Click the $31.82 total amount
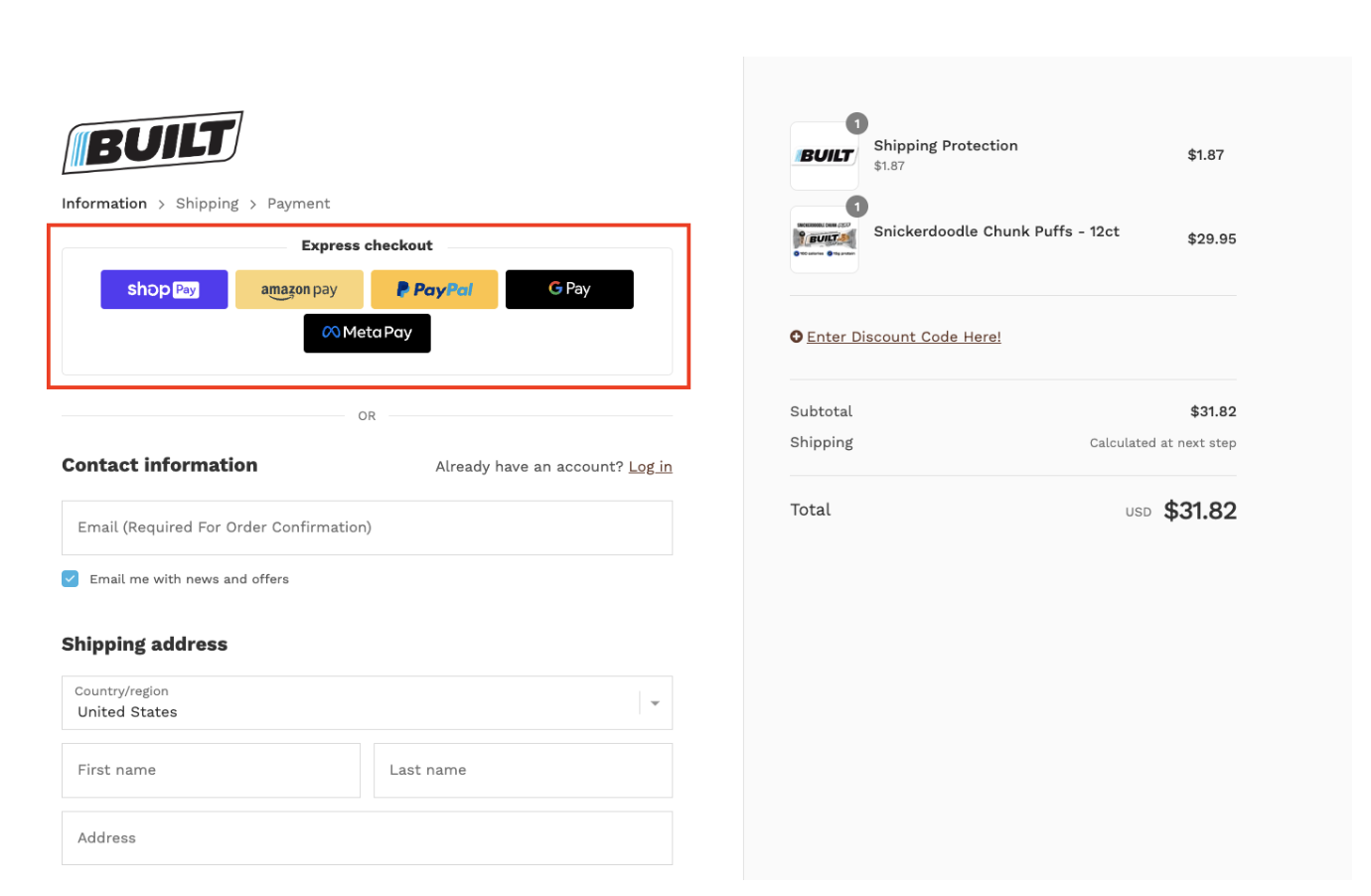The height and width of the screenshot is (896, 1371). (1200, 511)
